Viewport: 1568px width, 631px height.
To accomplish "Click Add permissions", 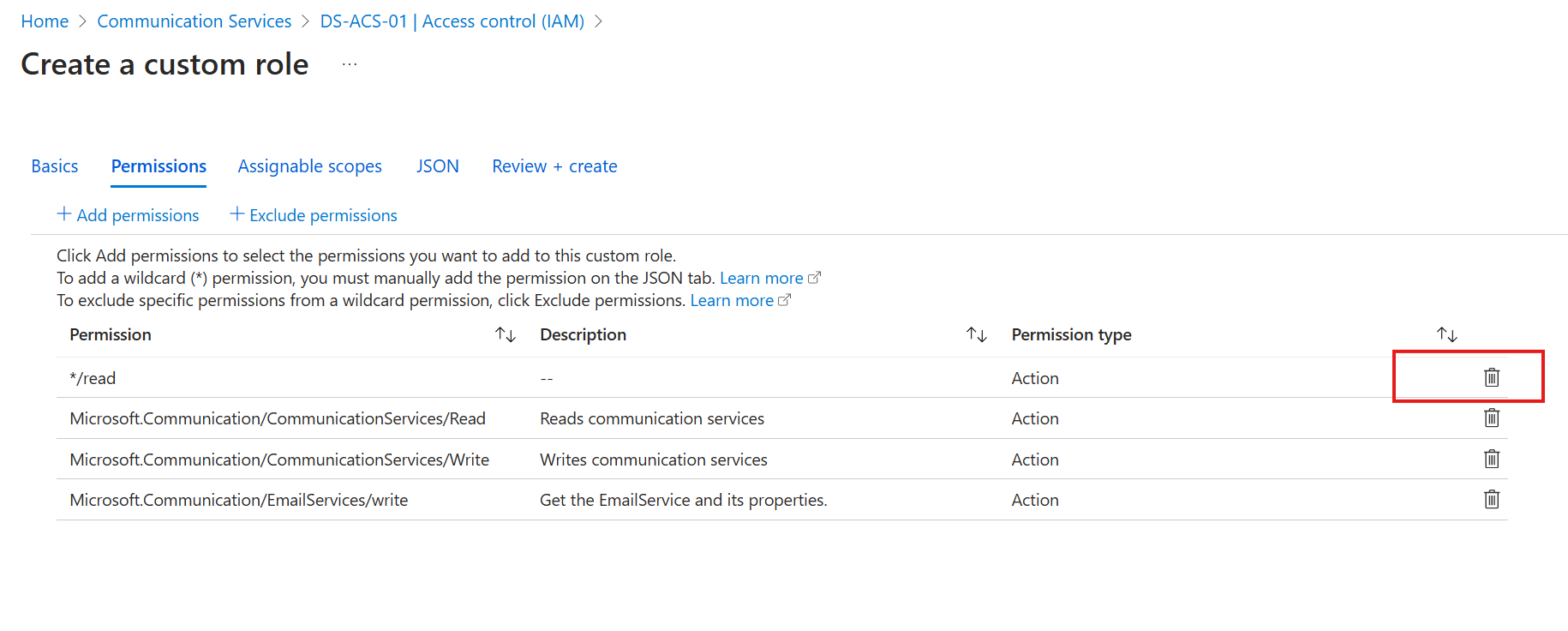I will (128, 215).
